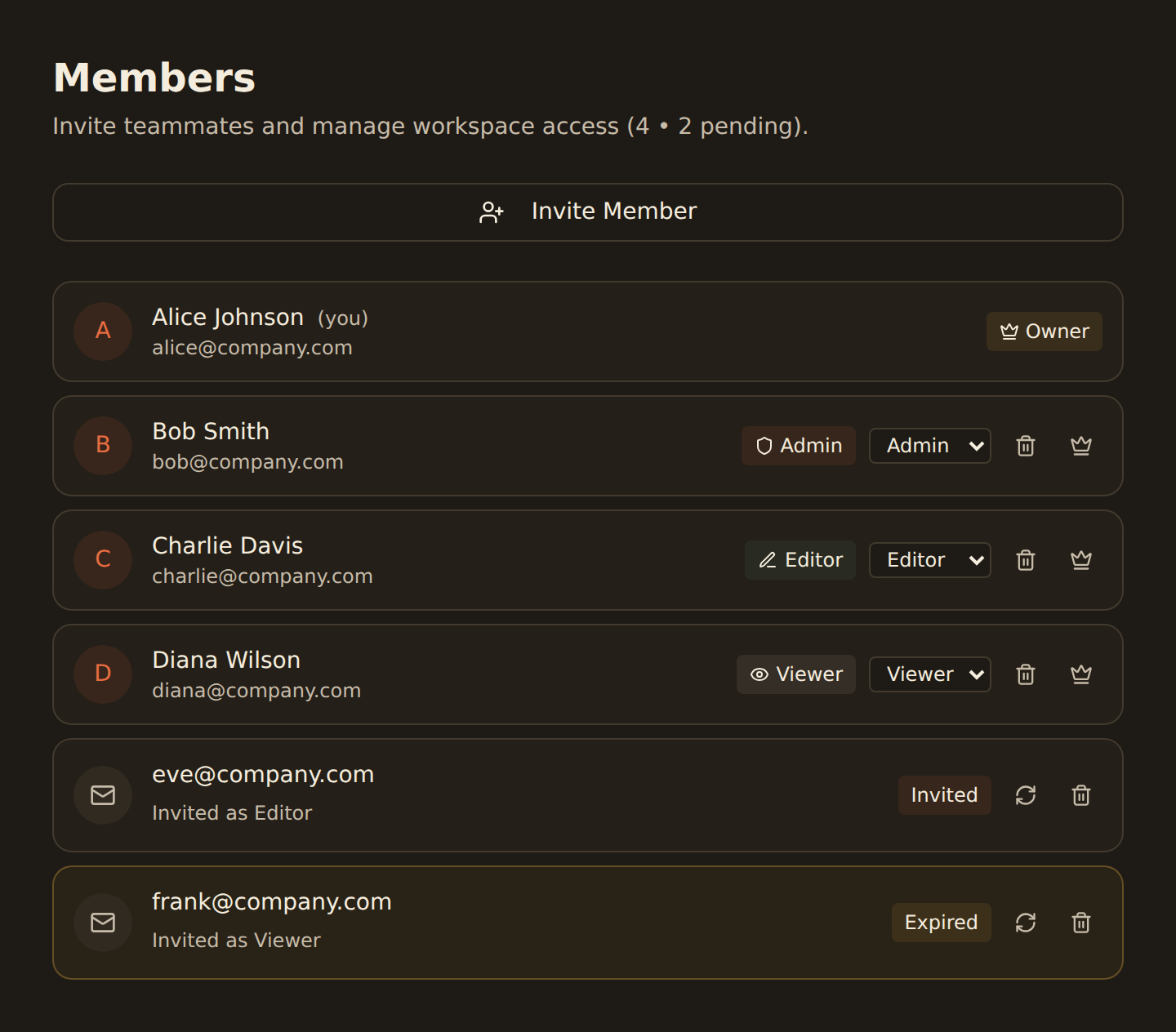Click the text Invited as Editor
The width and height of the screenshot is (1176, 1032).
232,813
